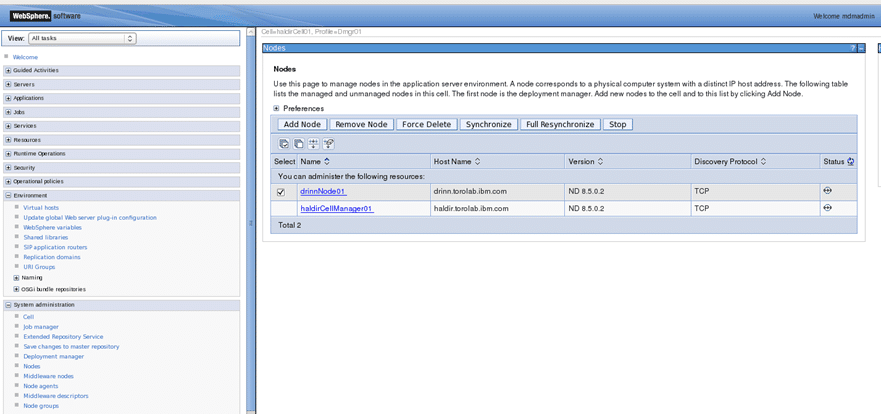The image size is (881, 414).
Task: Open the haldirCellManager01 node link
Action: point(337,208)
